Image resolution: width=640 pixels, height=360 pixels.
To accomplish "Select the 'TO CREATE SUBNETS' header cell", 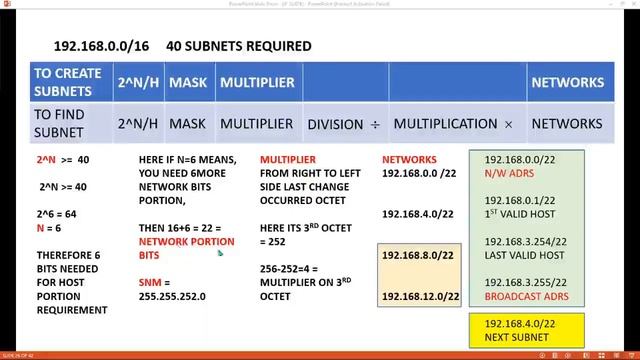I will [71, 82].
